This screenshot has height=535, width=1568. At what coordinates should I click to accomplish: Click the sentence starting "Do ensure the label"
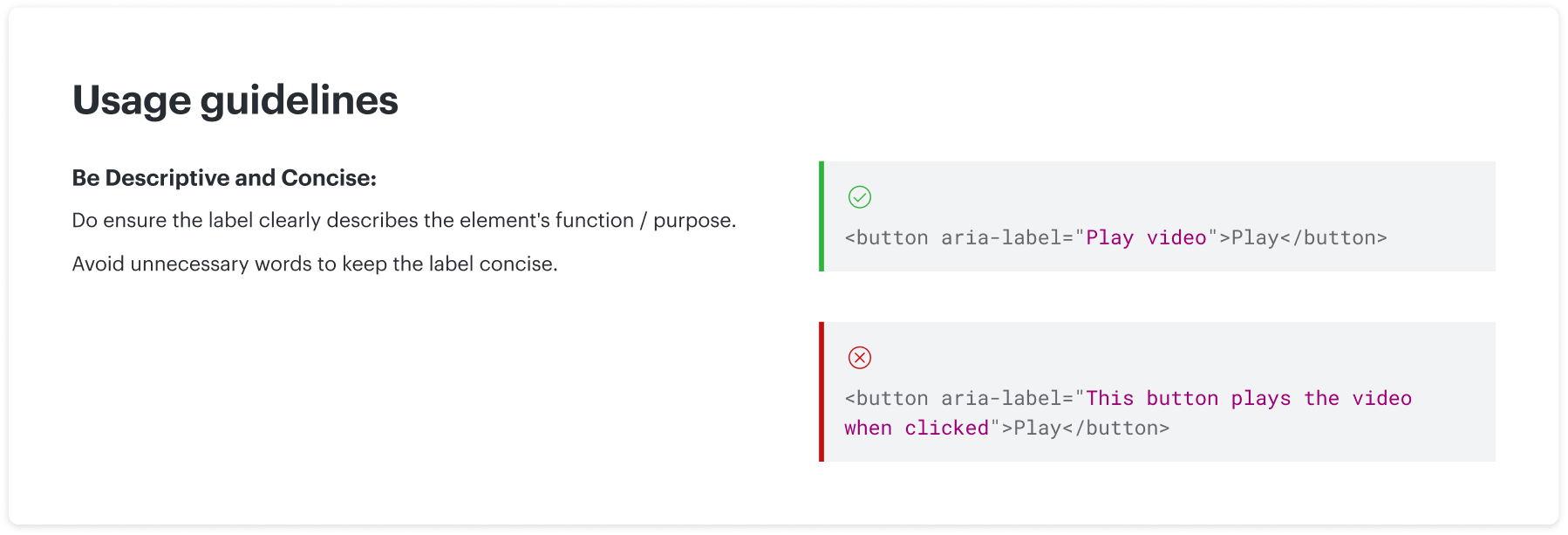(x=404, y=221)
